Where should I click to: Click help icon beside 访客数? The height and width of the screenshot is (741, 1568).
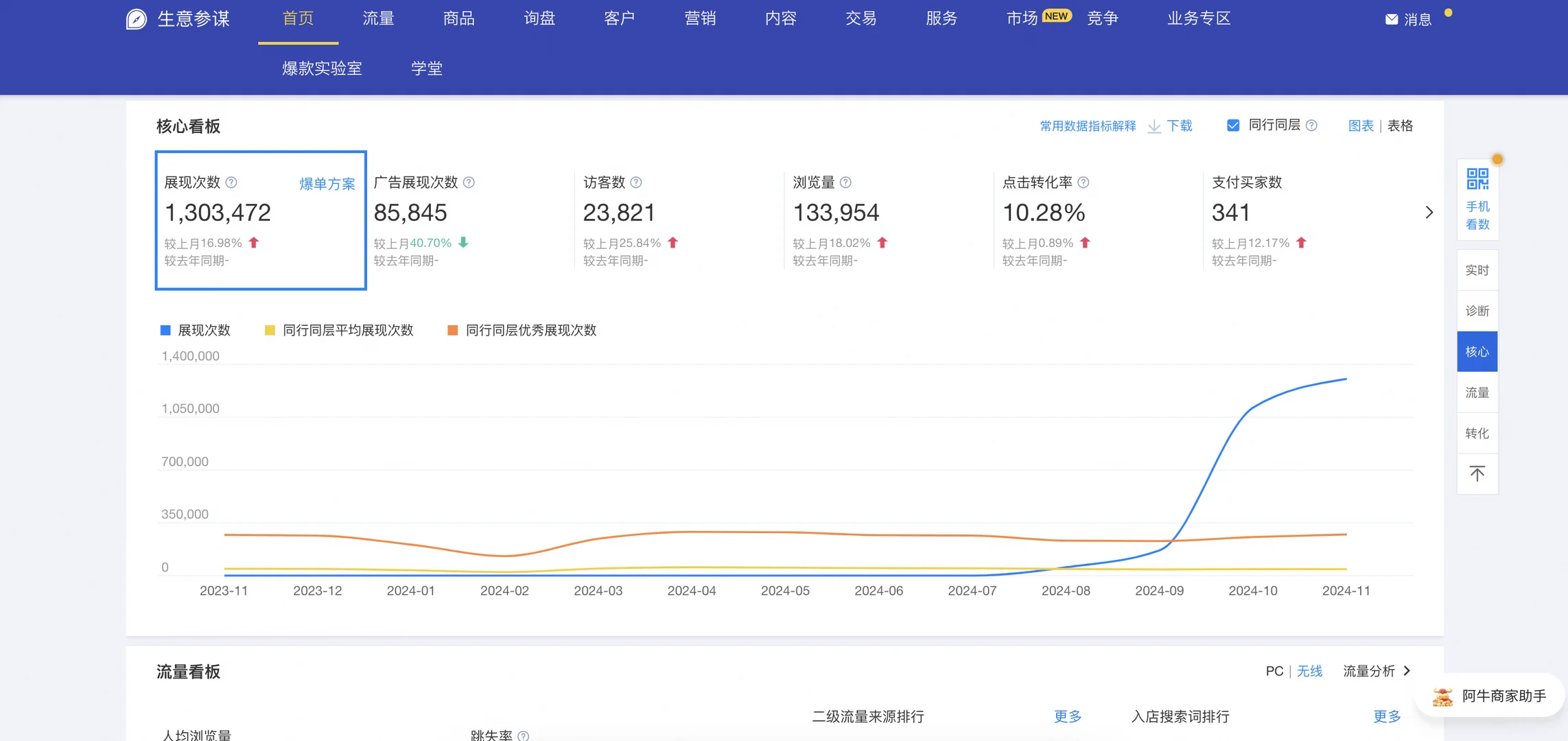pyautogui.click(x=636, y=183)
